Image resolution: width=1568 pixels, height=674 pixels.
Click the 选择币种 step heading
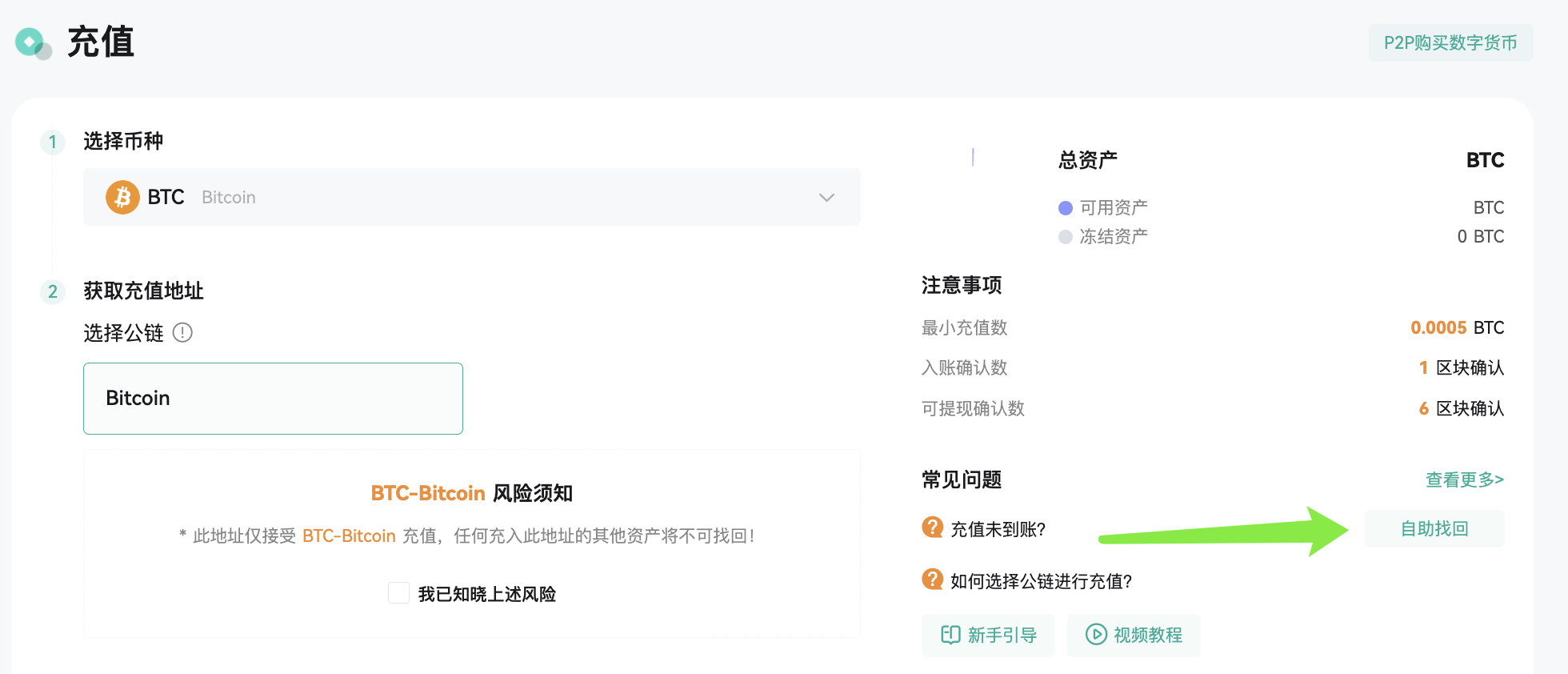[x=123, y=142]
